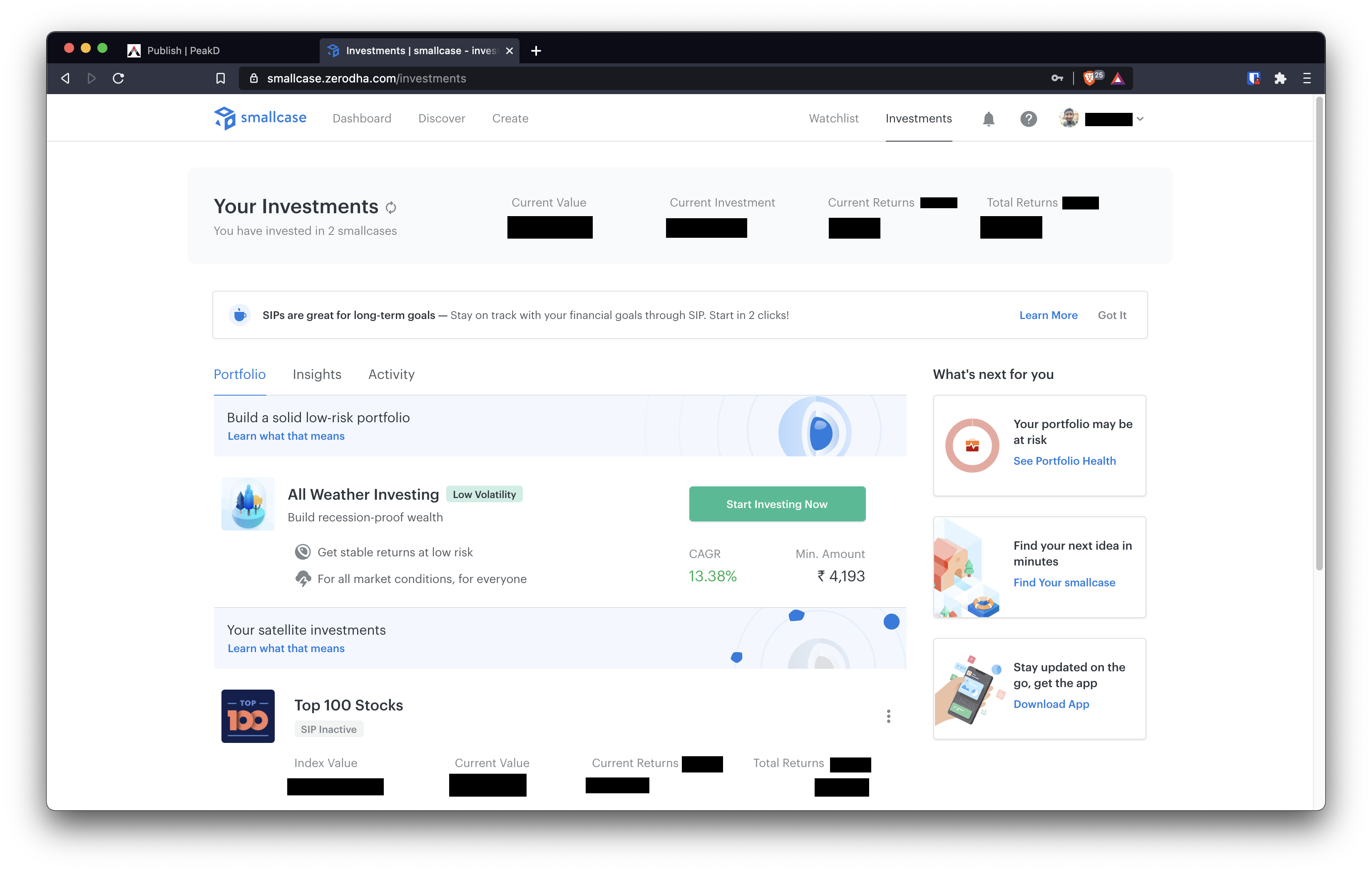
Task: Go to Dashboard
Action: click(362, 118)
